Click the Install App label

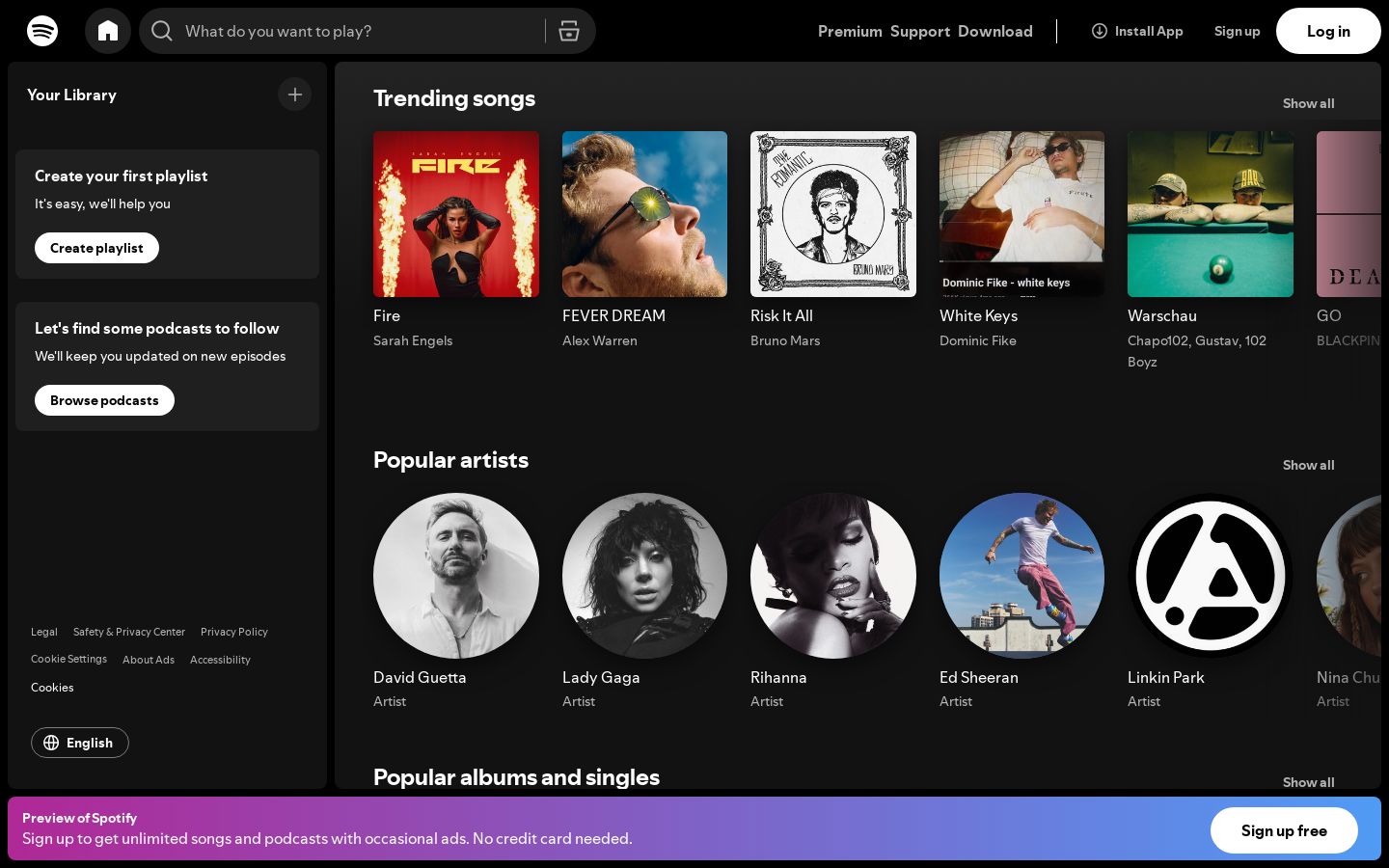coord(1149,31)
